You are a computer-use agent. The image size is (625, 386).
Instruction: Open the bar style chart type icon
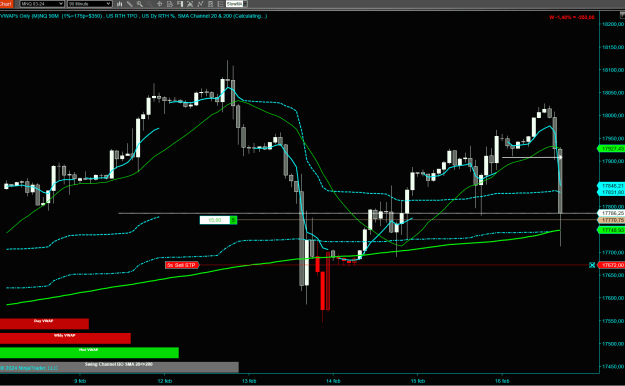pos(119,4)
